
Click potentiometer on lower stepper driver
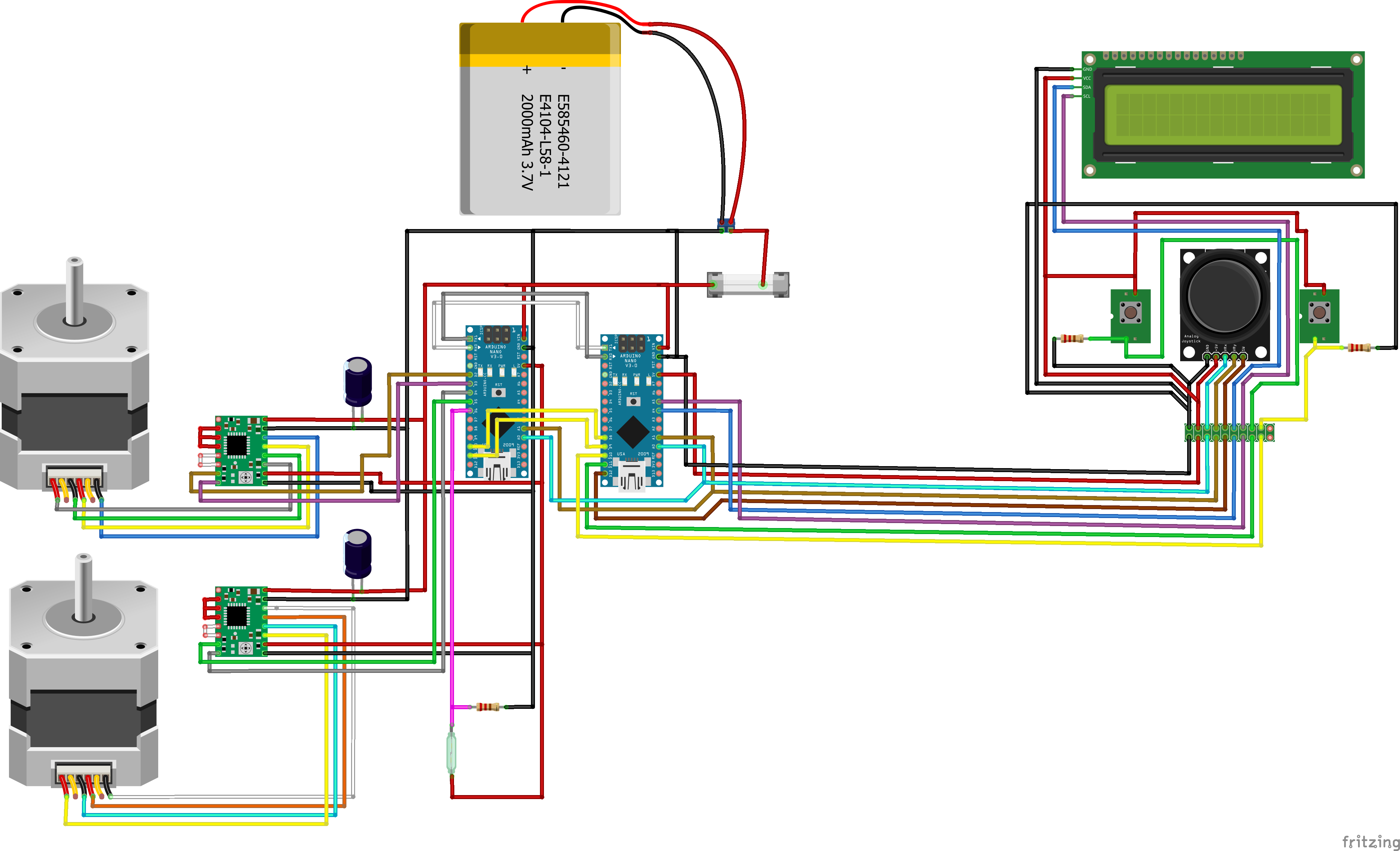pyautogui.click(x=245, y=648)
